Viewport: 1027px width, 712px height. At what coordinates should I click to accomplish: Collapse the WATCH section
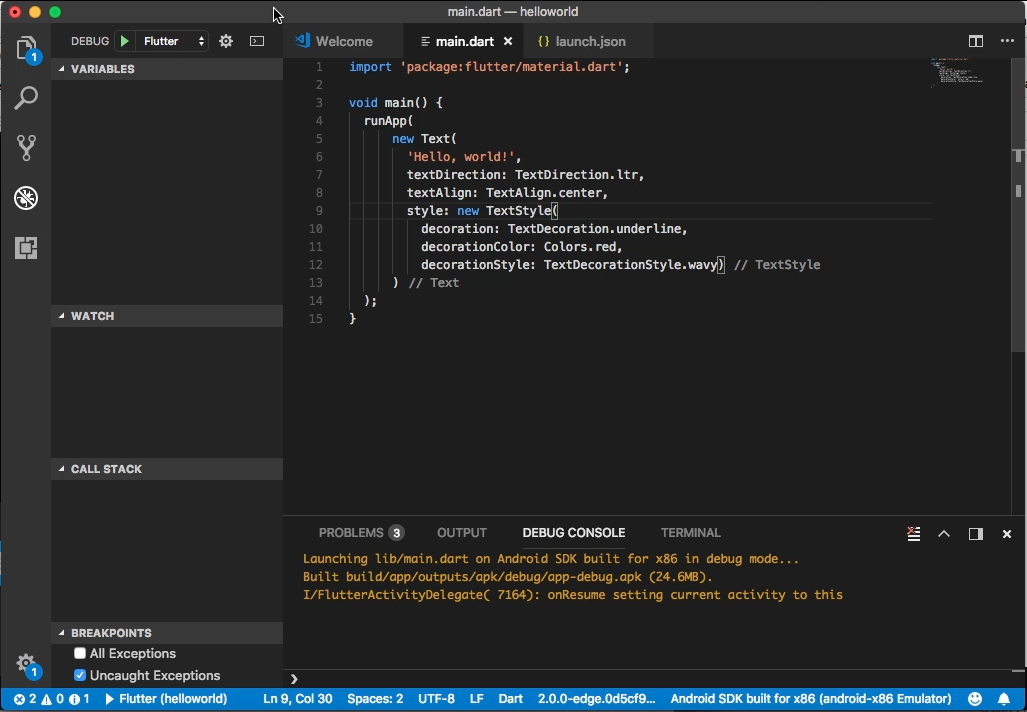(x=167, y=316)
